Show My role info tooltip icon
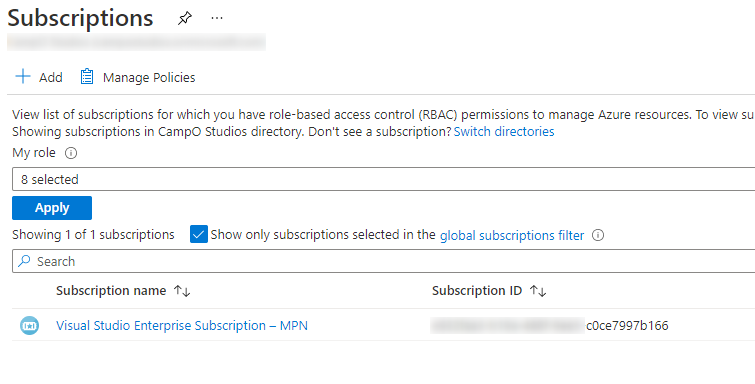Viewport: 755px width, 384px height. point(71,153)
